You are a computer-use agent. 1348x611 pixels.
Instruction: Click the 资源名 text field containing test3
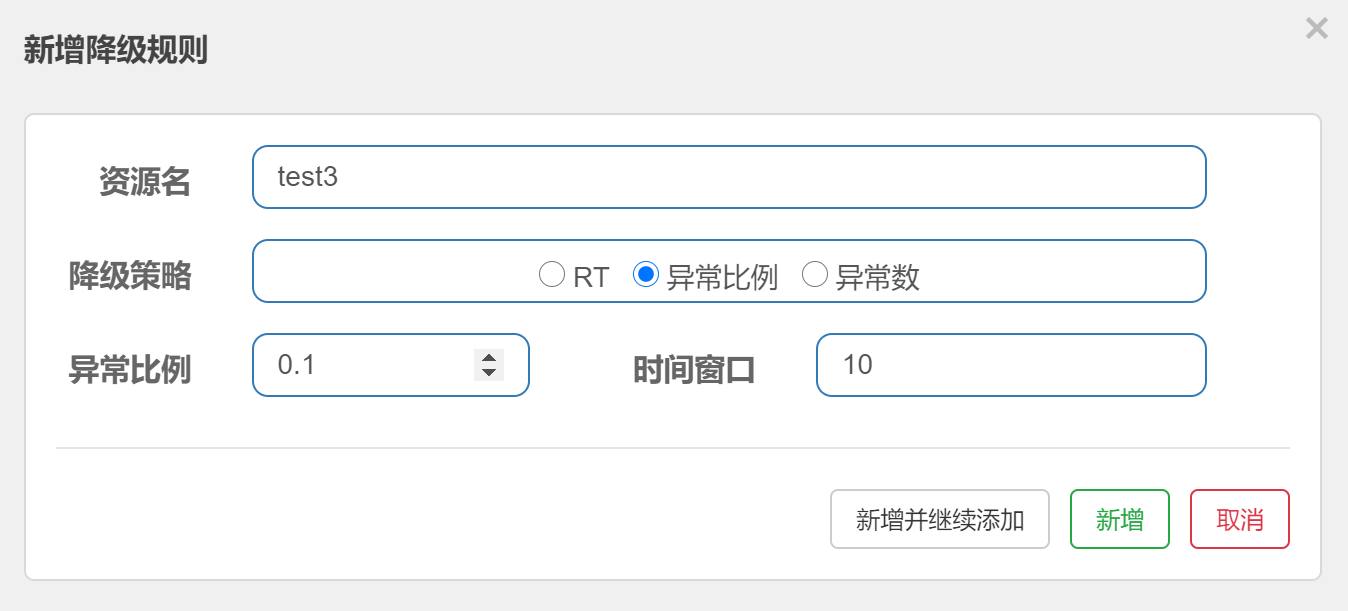pyautogui.click(x=729, y=177)
